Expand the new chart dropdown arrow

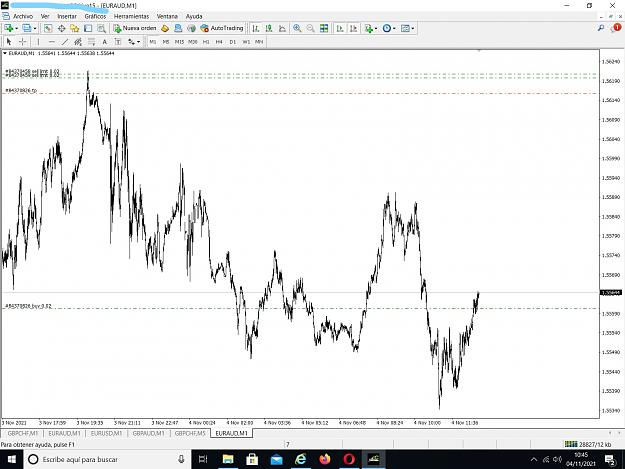[16, 28]
